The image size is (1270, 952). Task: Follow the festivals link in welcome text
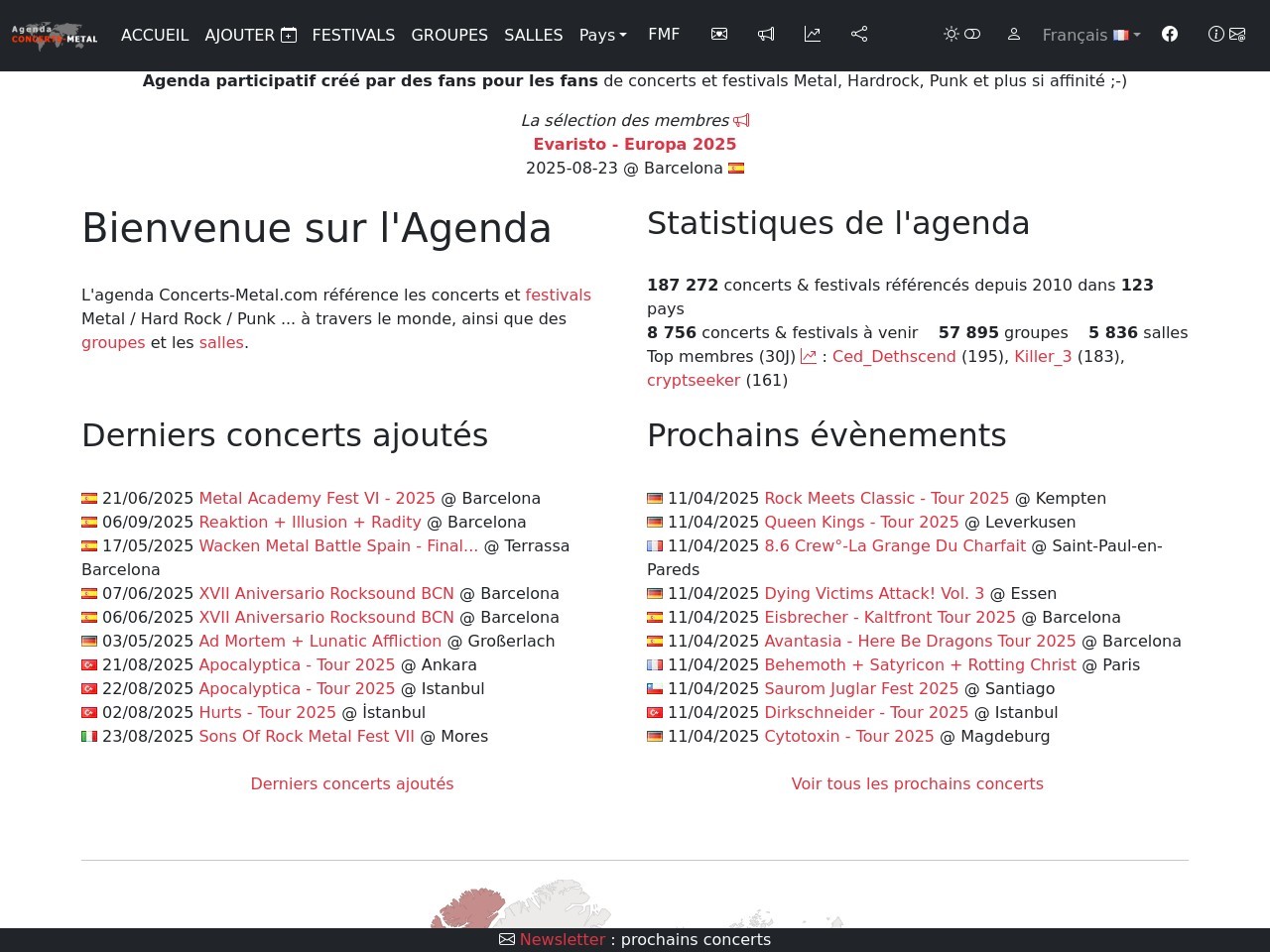coord(558,295)
